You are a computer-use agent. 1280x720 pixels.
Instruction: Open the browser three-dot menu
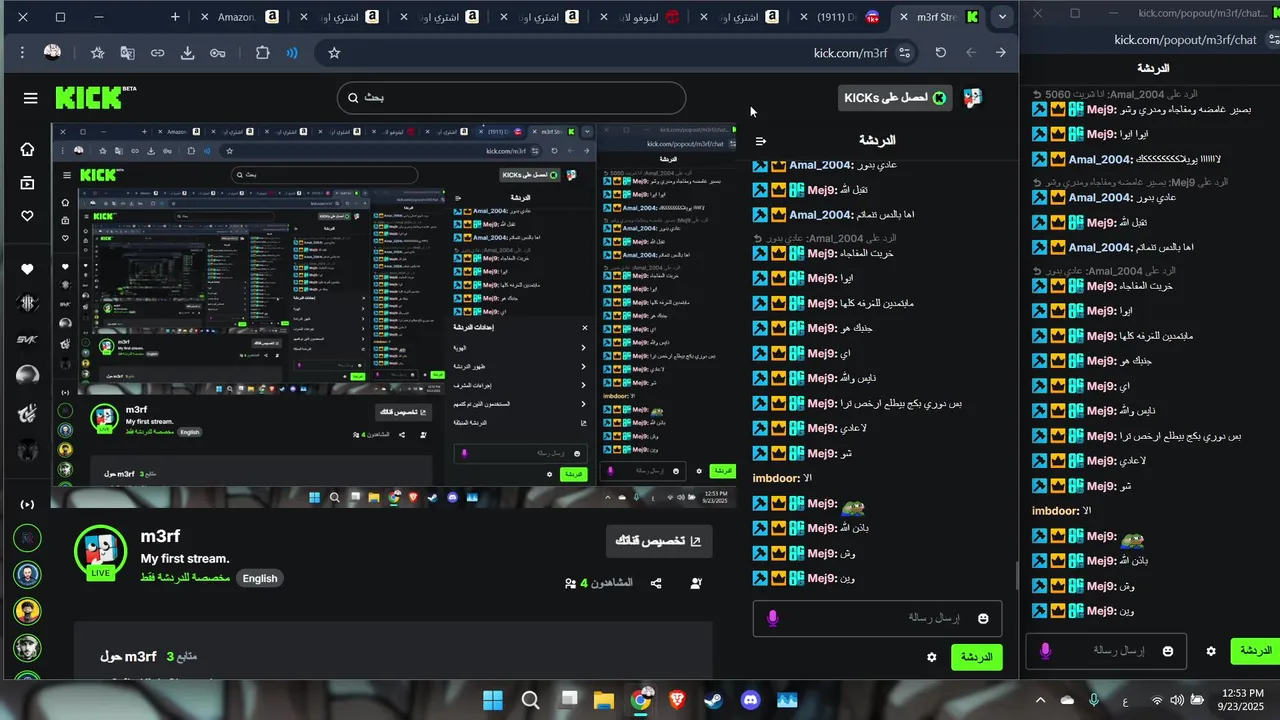click(x=24, y=52)
